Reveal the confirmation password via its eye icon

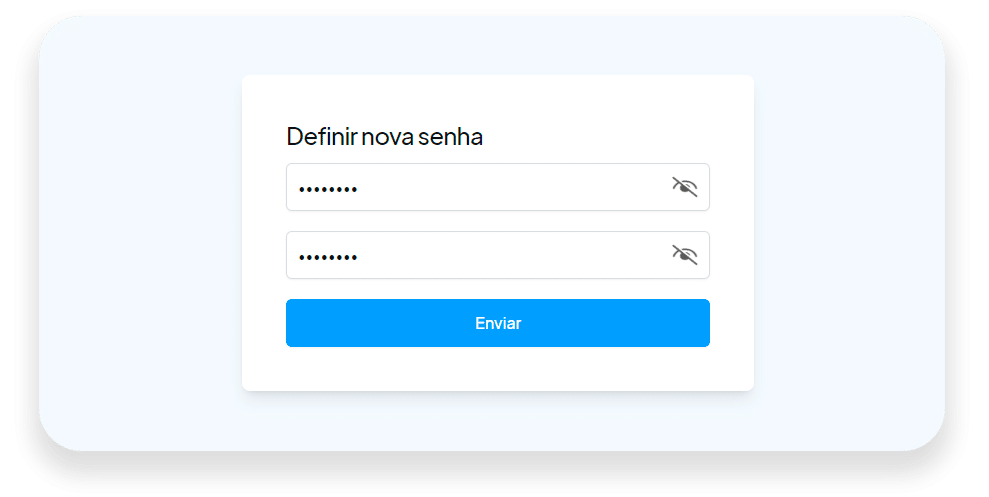(684, 255)
